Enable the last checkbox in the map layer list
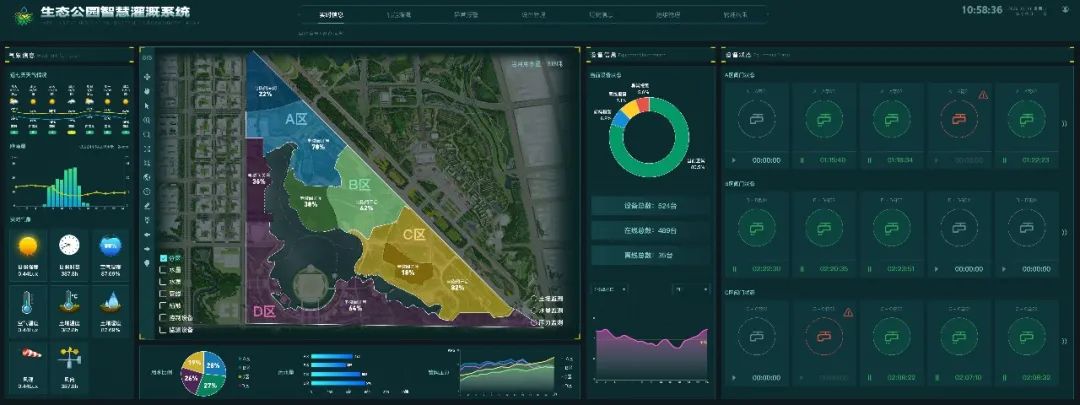 click(163, 330)
